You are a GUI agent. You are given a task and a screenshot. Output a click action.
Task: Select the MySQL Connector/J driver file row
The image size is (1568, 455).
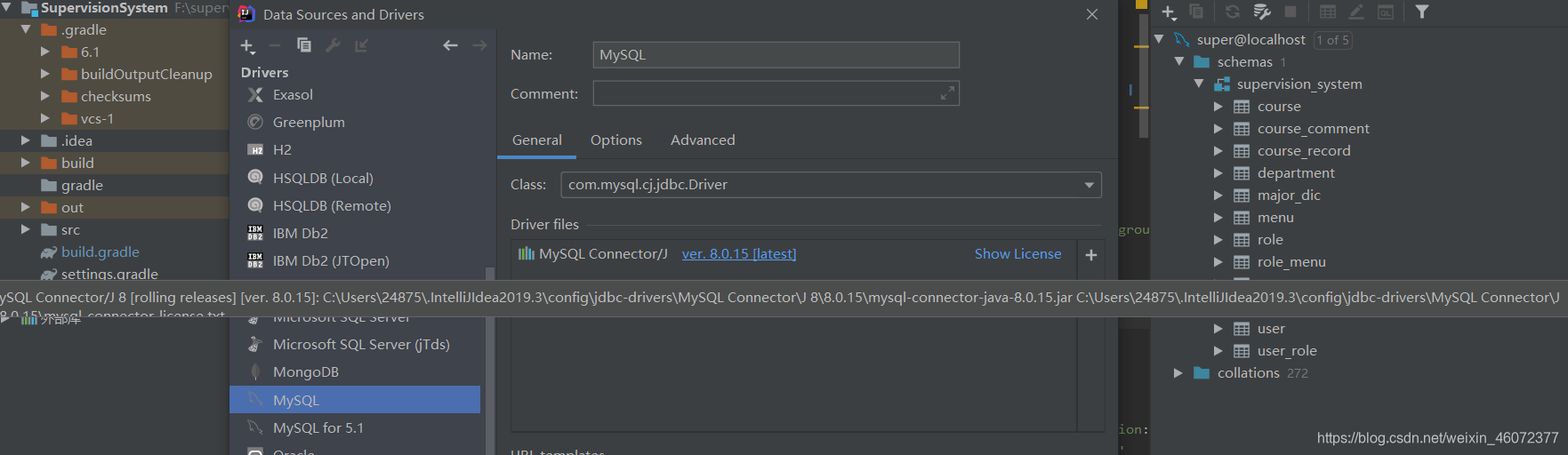pos(794,254)
